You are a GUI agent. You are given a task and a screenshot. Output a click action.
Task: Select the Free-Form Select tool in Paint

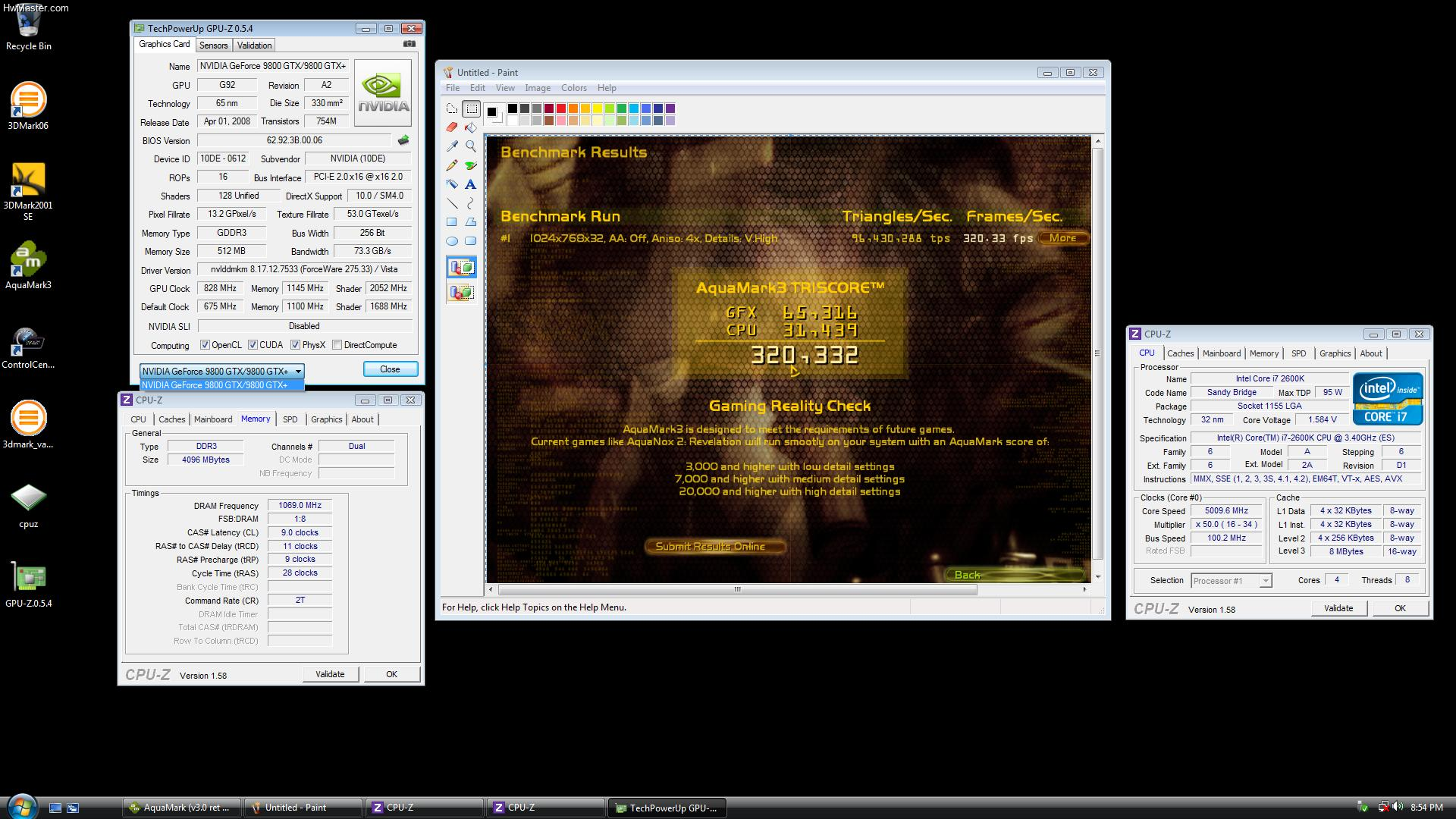(x=452, y=108)
